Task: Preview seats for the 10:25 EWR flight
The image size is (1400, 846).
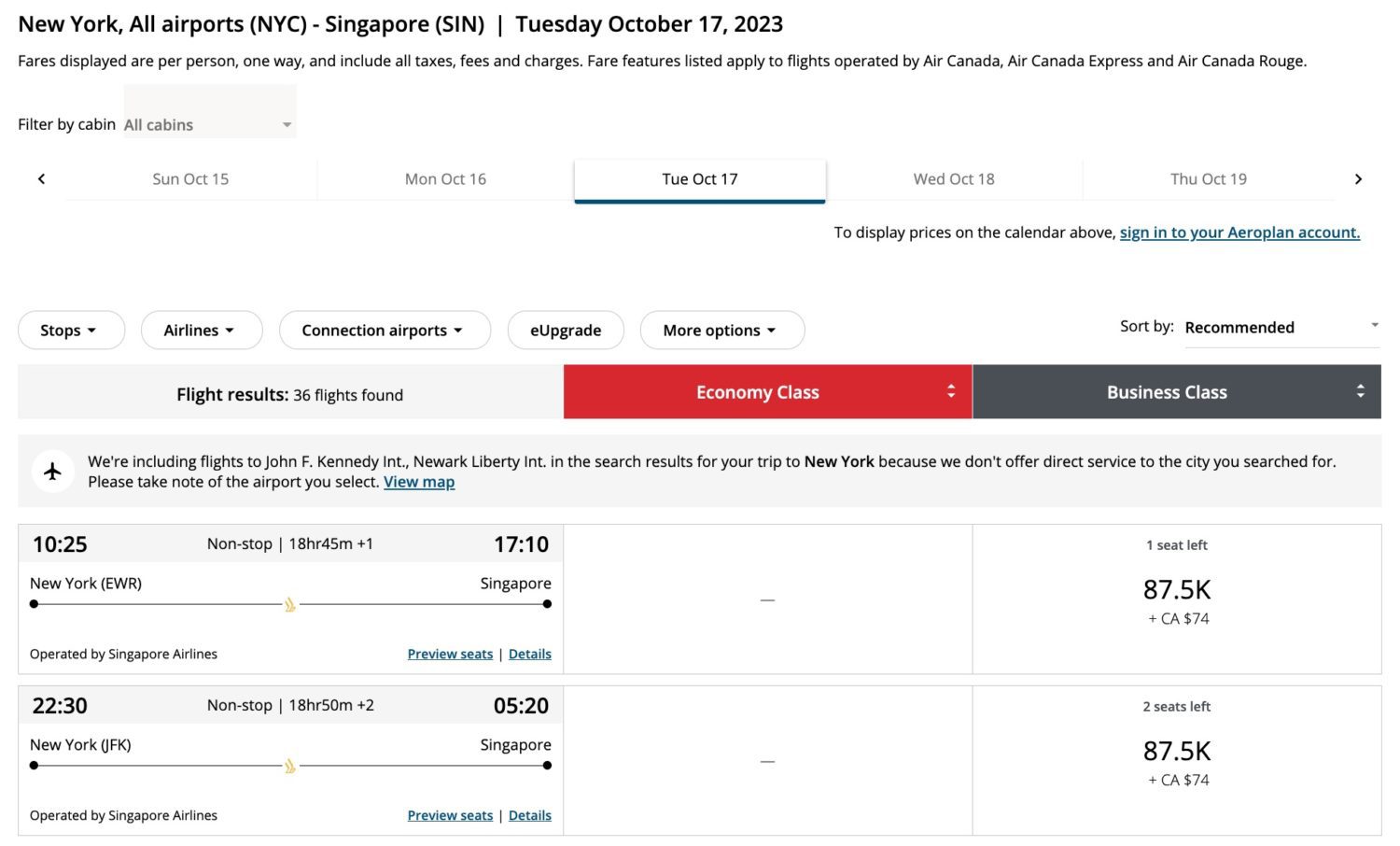Action: [450, 654]
